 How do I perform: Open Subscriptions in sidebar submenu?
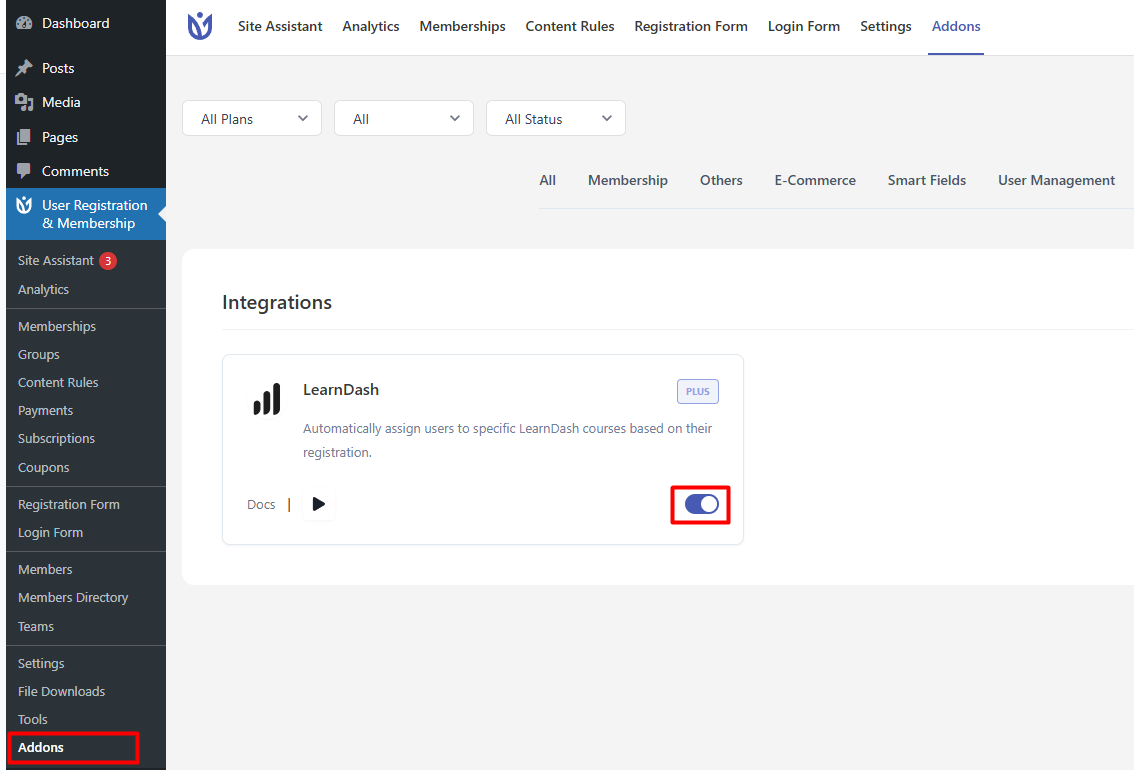coord(56,439)
